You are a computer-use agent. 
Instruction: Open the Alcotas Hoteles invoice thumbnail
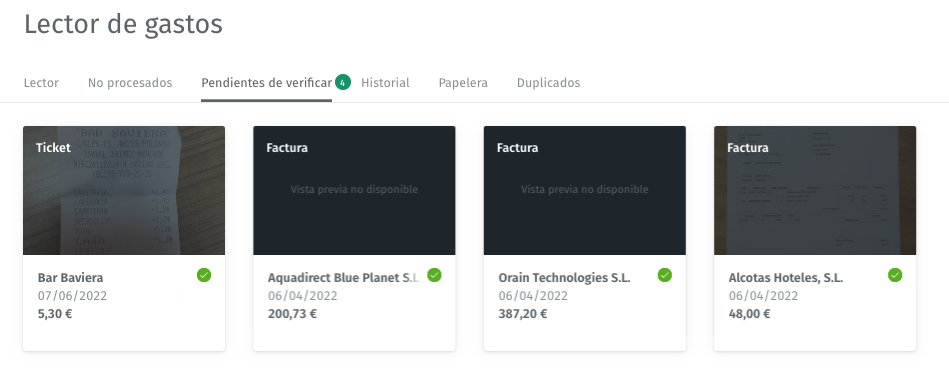815,190
